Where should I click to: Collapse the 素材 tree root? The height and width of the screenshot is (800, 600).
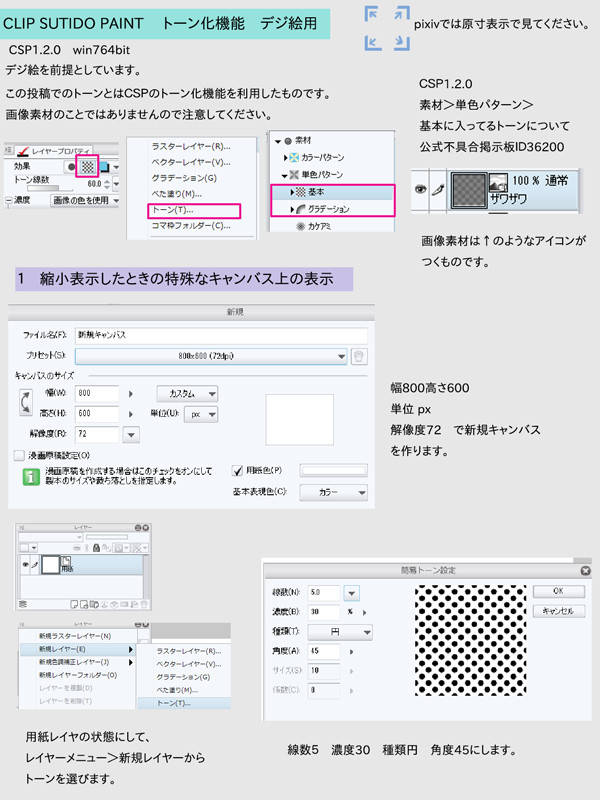click(x=278, y=141)
